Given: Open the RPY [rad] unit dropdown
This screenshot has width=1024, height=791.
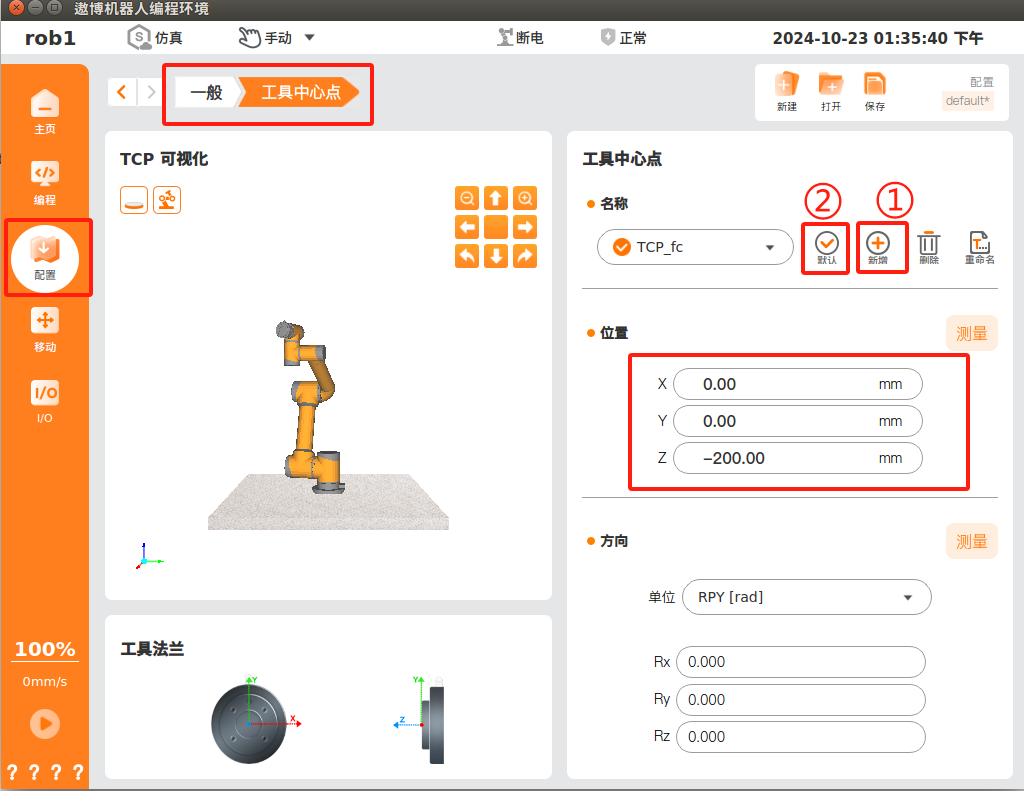Looking at the screenshot, I should coord(806,597).
